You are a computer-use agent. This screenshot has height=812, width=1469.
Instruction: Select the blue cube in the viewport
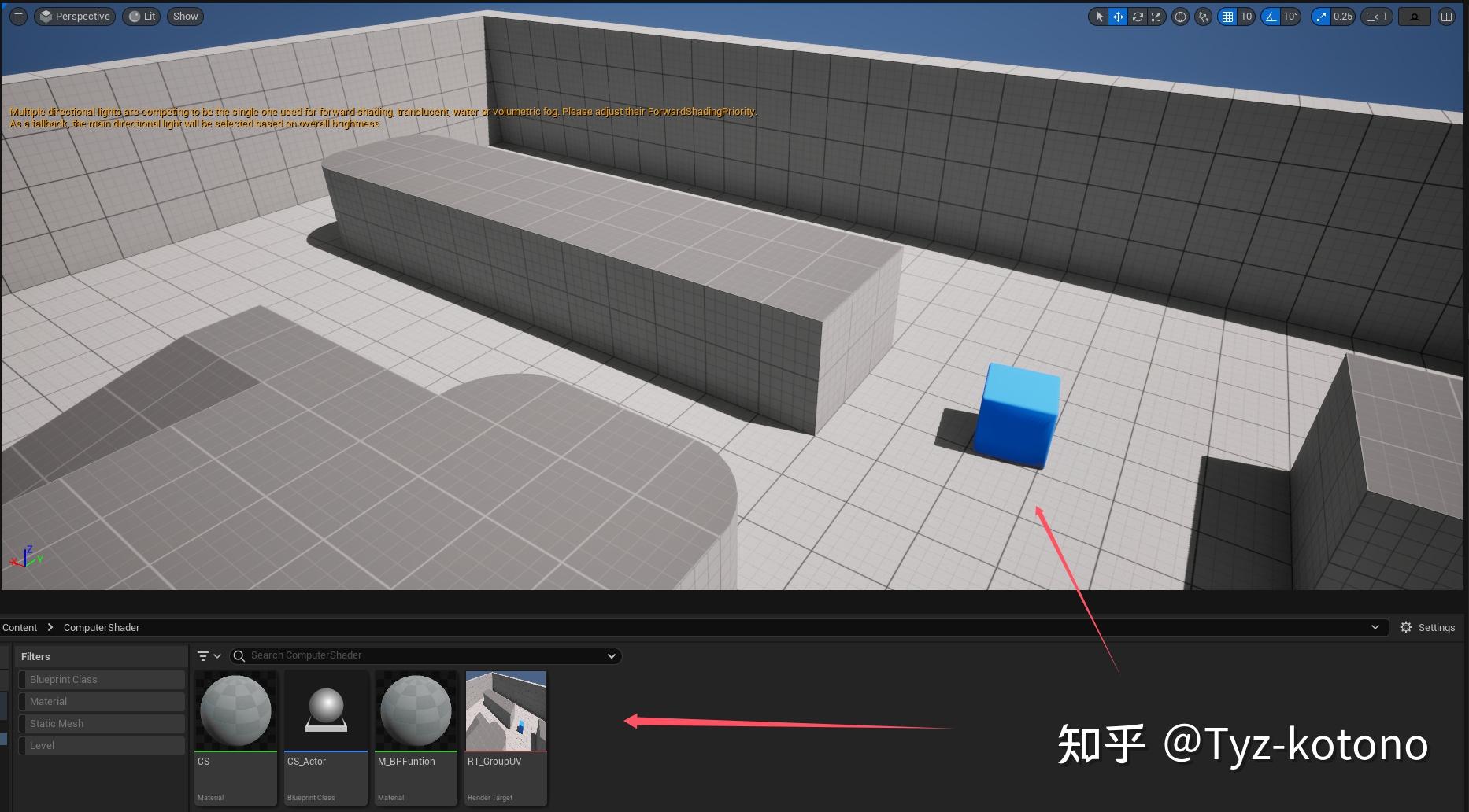pos(1016,415)
